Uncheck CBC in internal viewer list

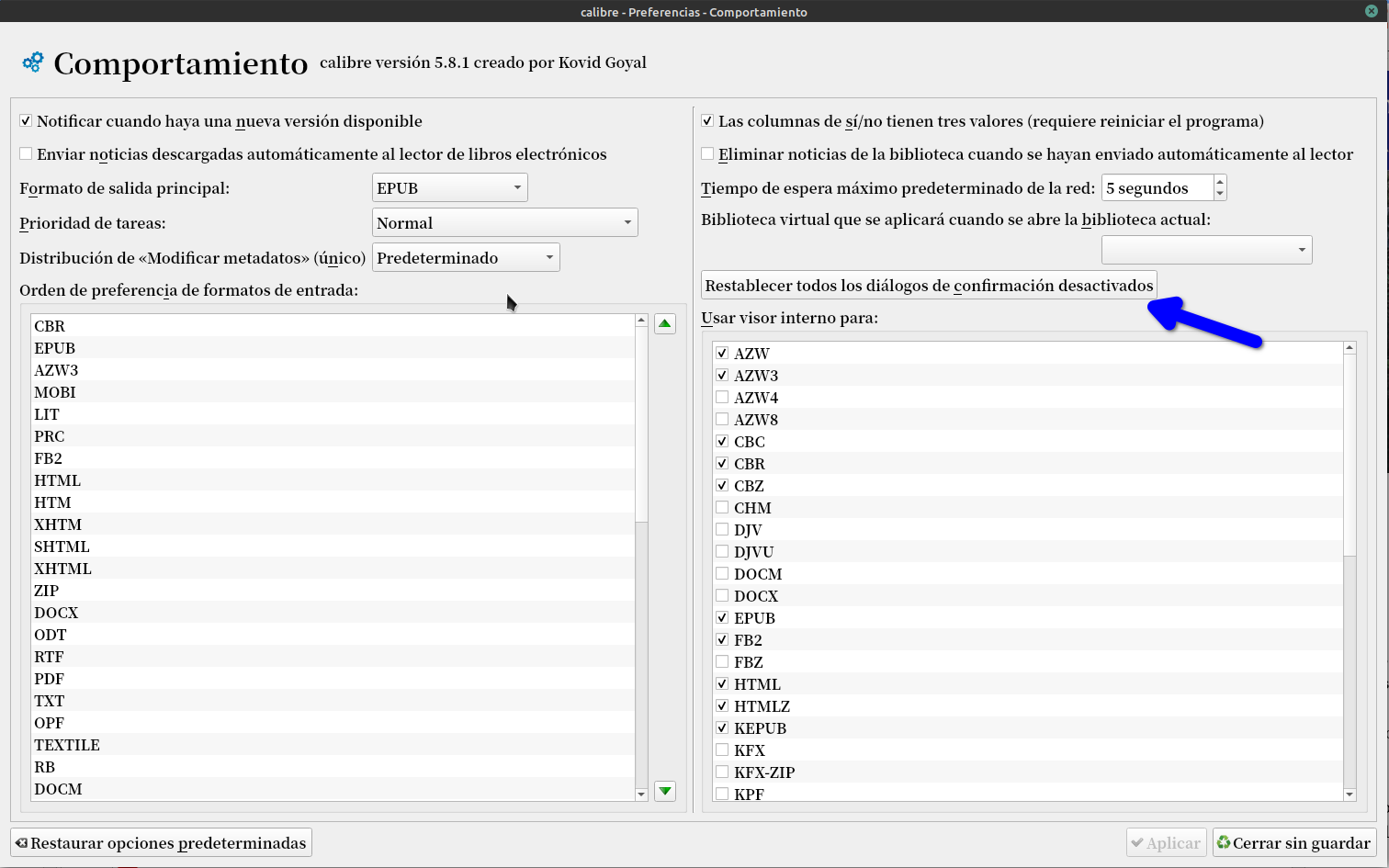[722, 442]
